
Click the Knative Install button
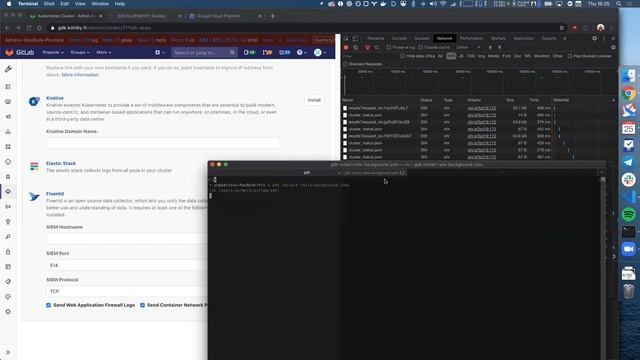[314, 100]
